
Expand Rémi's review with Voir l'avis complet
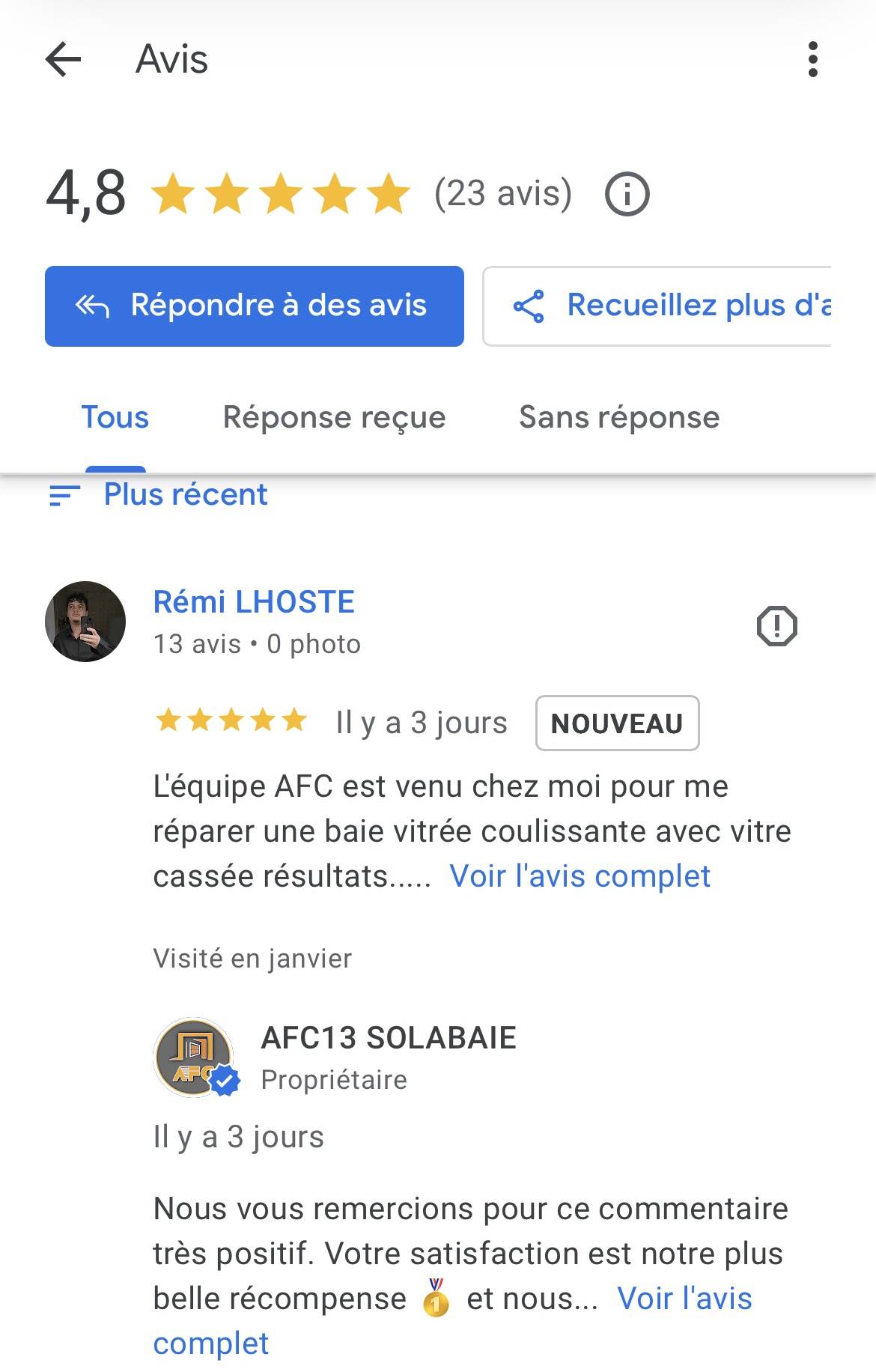(580, 876)
